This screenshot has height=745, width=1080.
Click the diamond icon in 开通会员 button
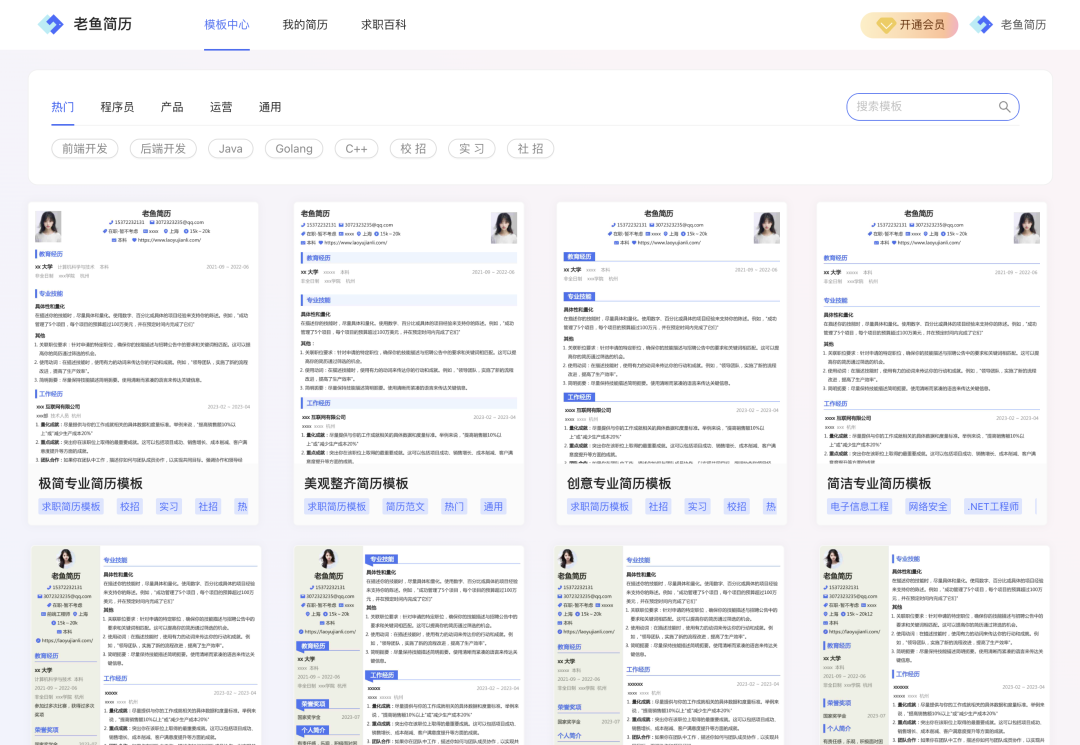[886, 25]
